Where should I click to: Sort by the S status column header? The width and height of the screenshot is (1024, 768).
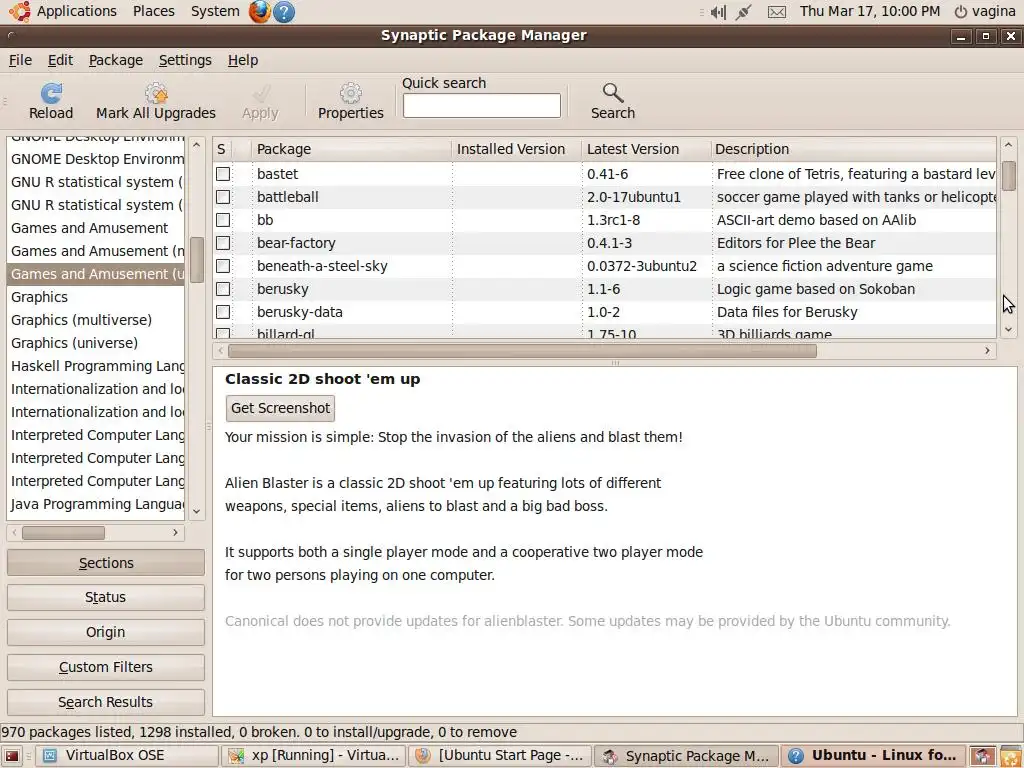coord(222,149)
